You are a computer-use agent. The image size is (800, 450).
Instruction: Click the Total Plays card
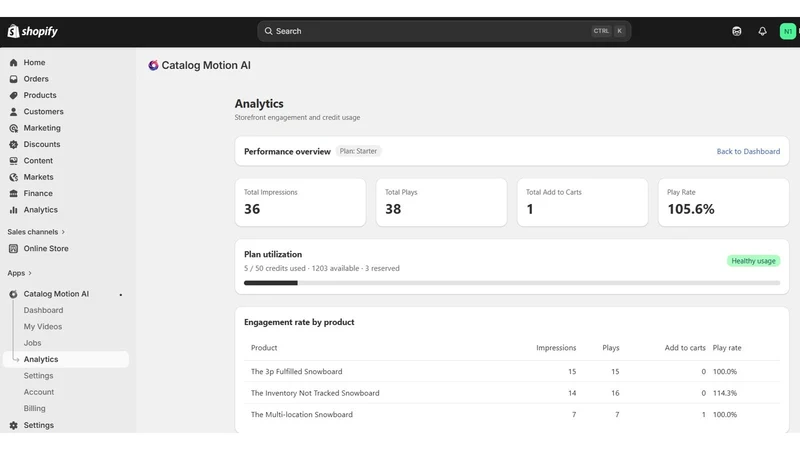pyautogui.click(x=441, y=202)
